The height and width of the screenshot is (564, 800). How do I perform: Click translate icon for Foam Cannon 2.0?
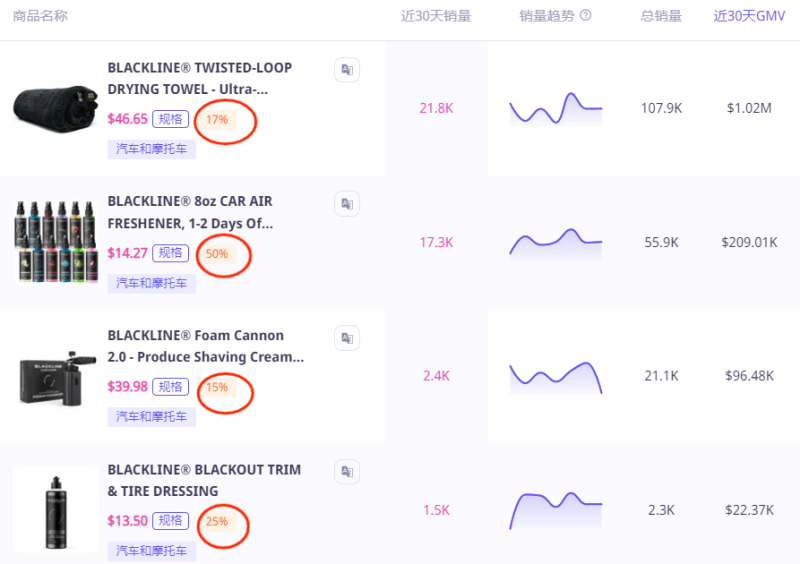coord(347,337)
